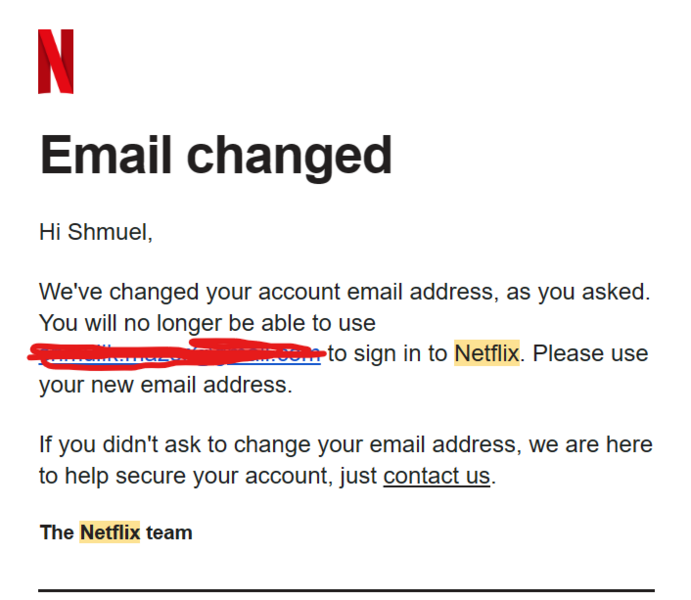
Task: Click the horizontal divider line below the signature
Action: 346,590
